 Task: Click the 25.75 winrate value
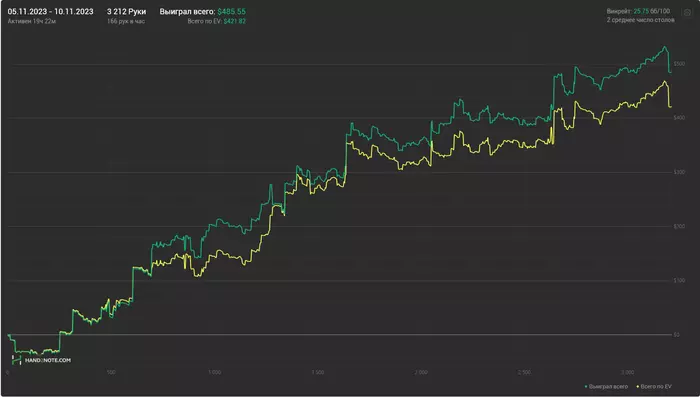click(641, 11)
